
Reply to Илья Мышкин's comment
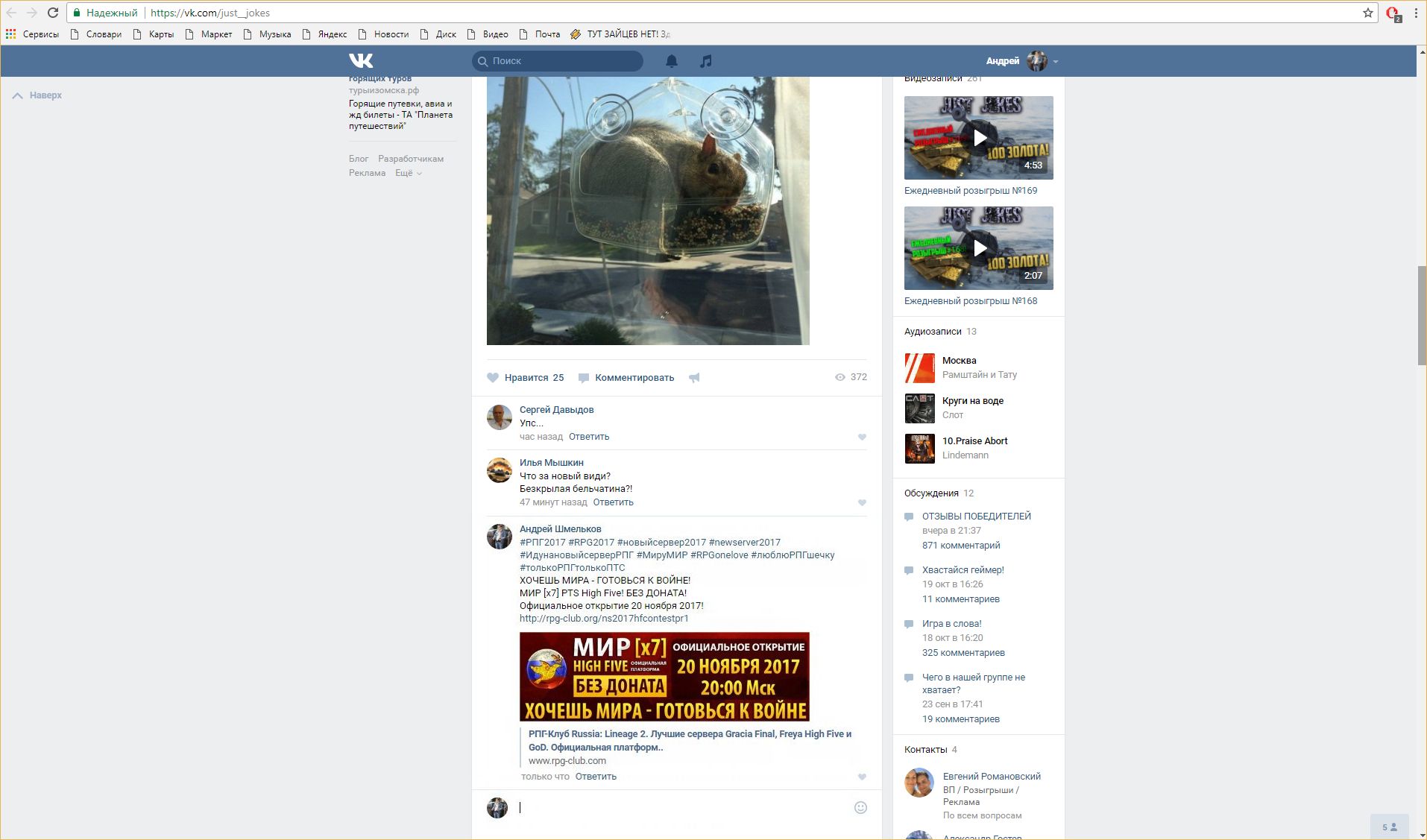pos(613,502)
